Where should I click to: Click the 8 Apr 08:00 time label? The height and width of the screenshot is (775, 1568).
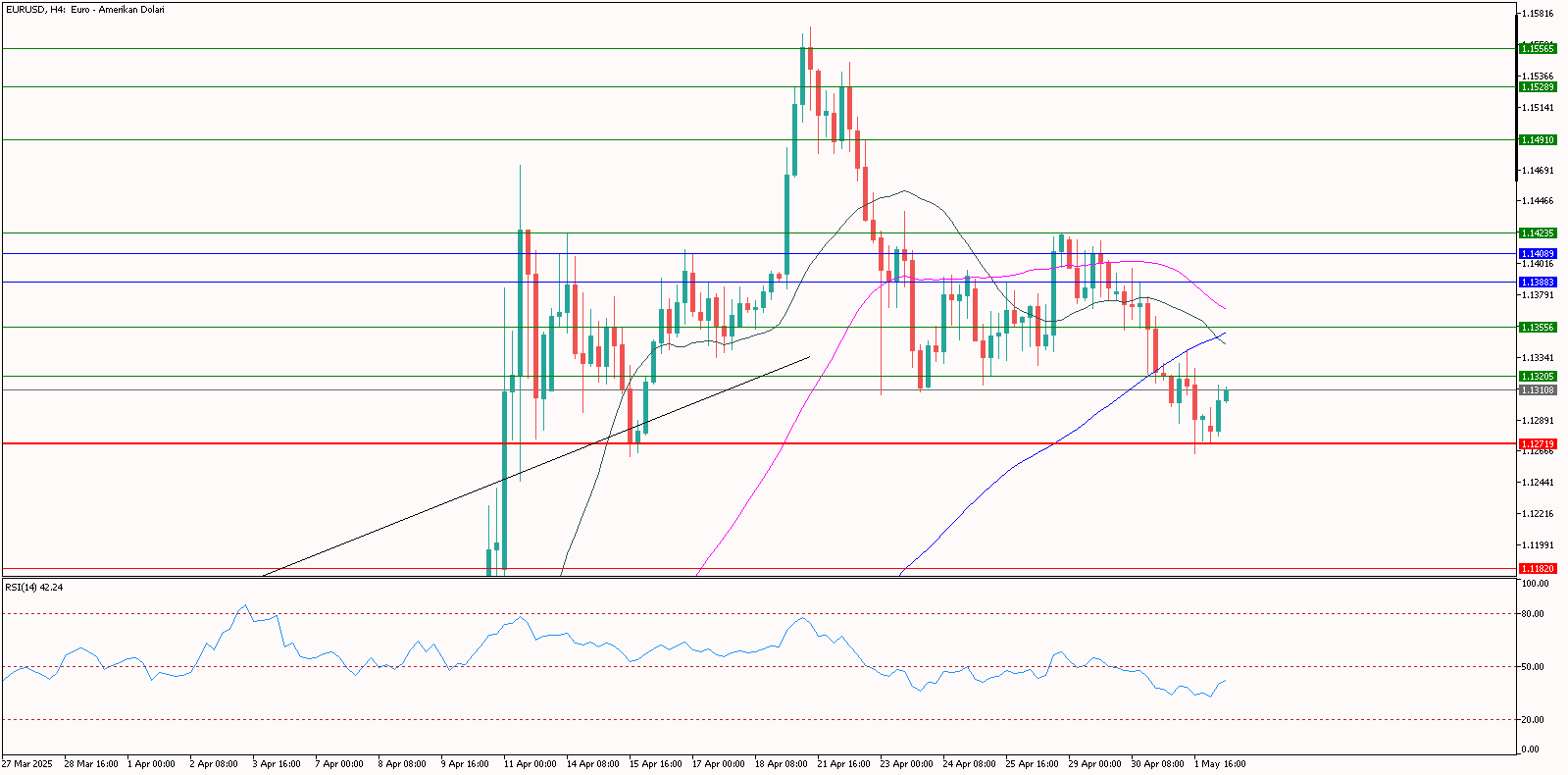402,764
